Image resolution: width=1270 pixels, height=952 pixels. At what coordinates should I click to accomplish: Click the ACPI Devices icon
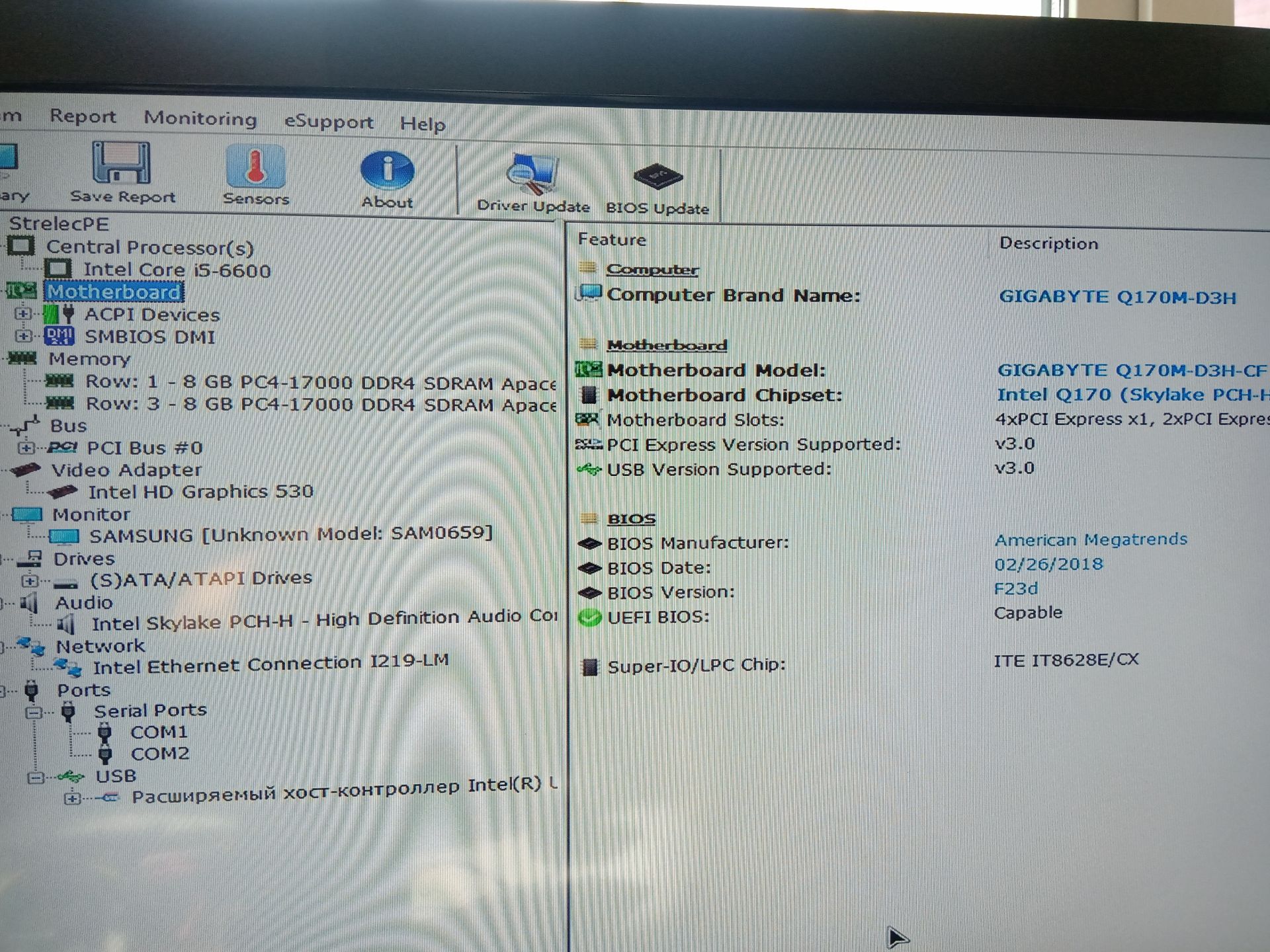[60, 313]
